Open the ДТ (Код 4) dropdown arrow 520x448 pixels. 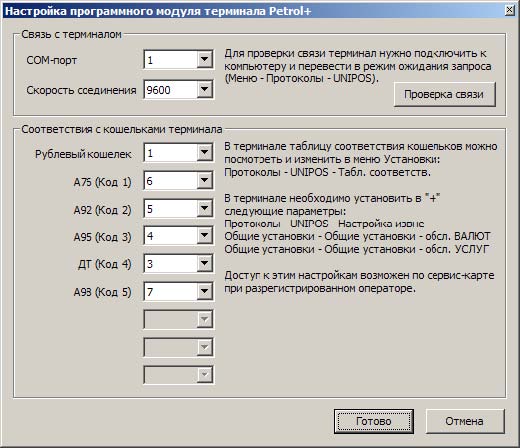pos(204,264)
